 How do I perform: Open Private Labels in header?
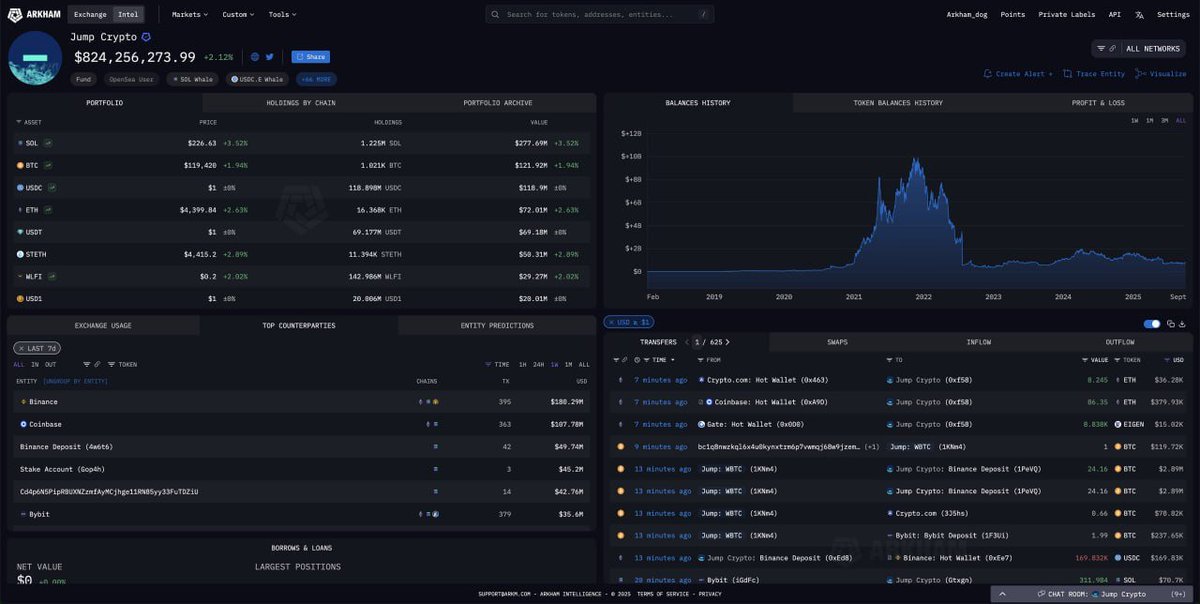point(1066,15)
